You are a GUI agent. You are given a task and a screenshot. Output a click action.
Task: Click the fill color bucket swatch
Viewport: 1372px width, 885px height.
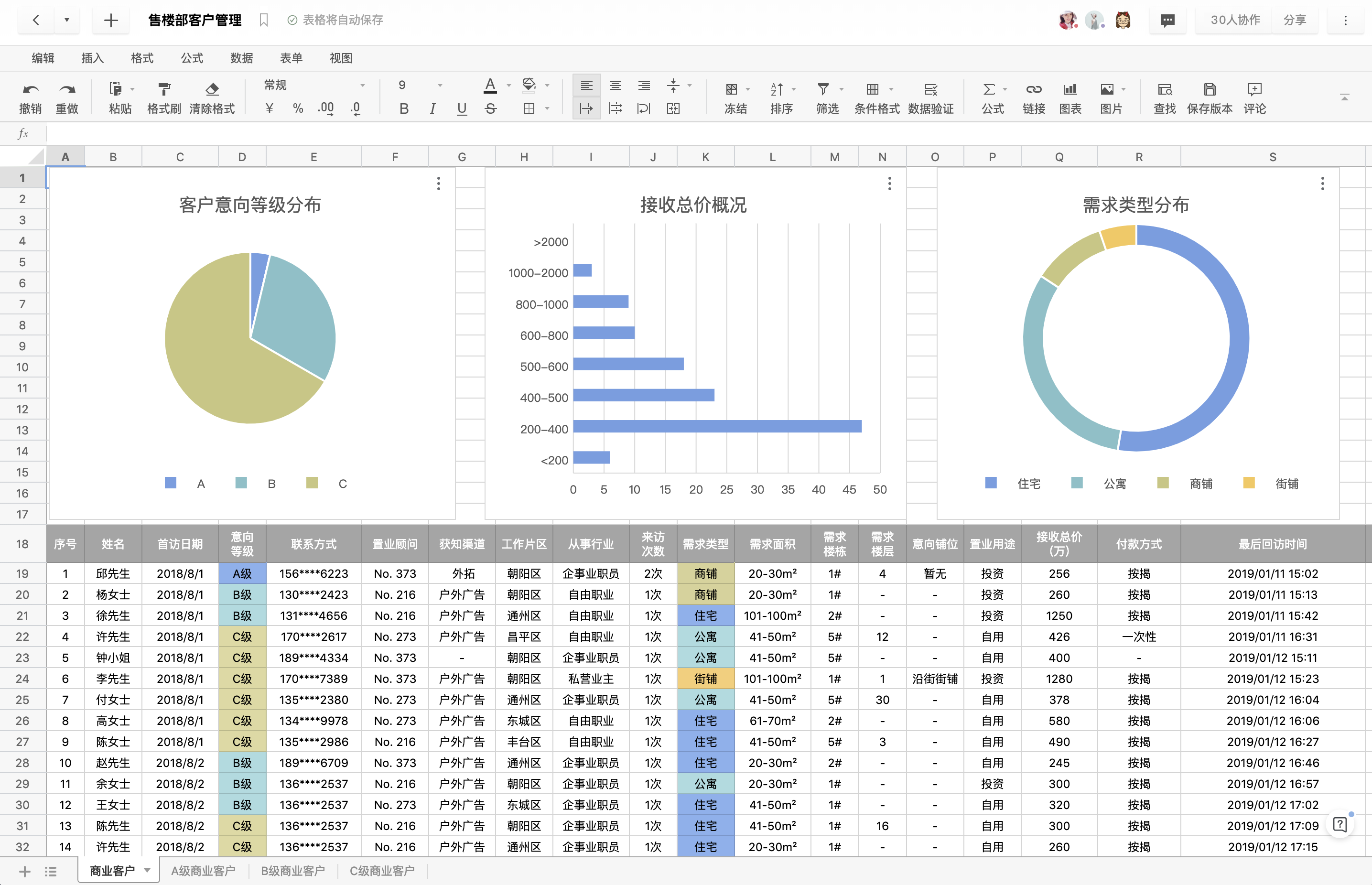[x=529, y=86]
